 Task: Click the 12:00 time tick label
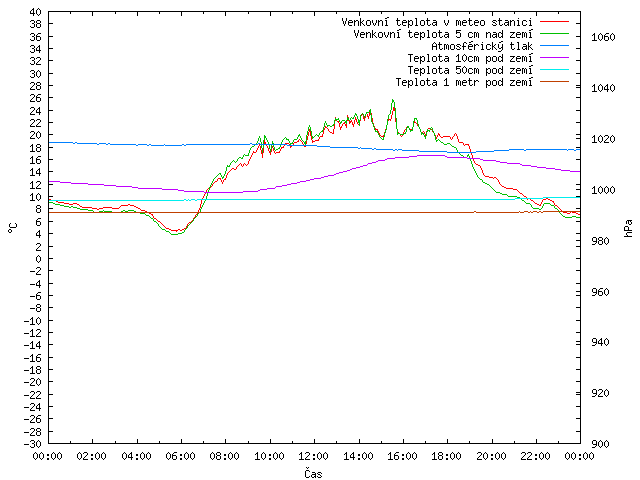click(x=313, y=456)
